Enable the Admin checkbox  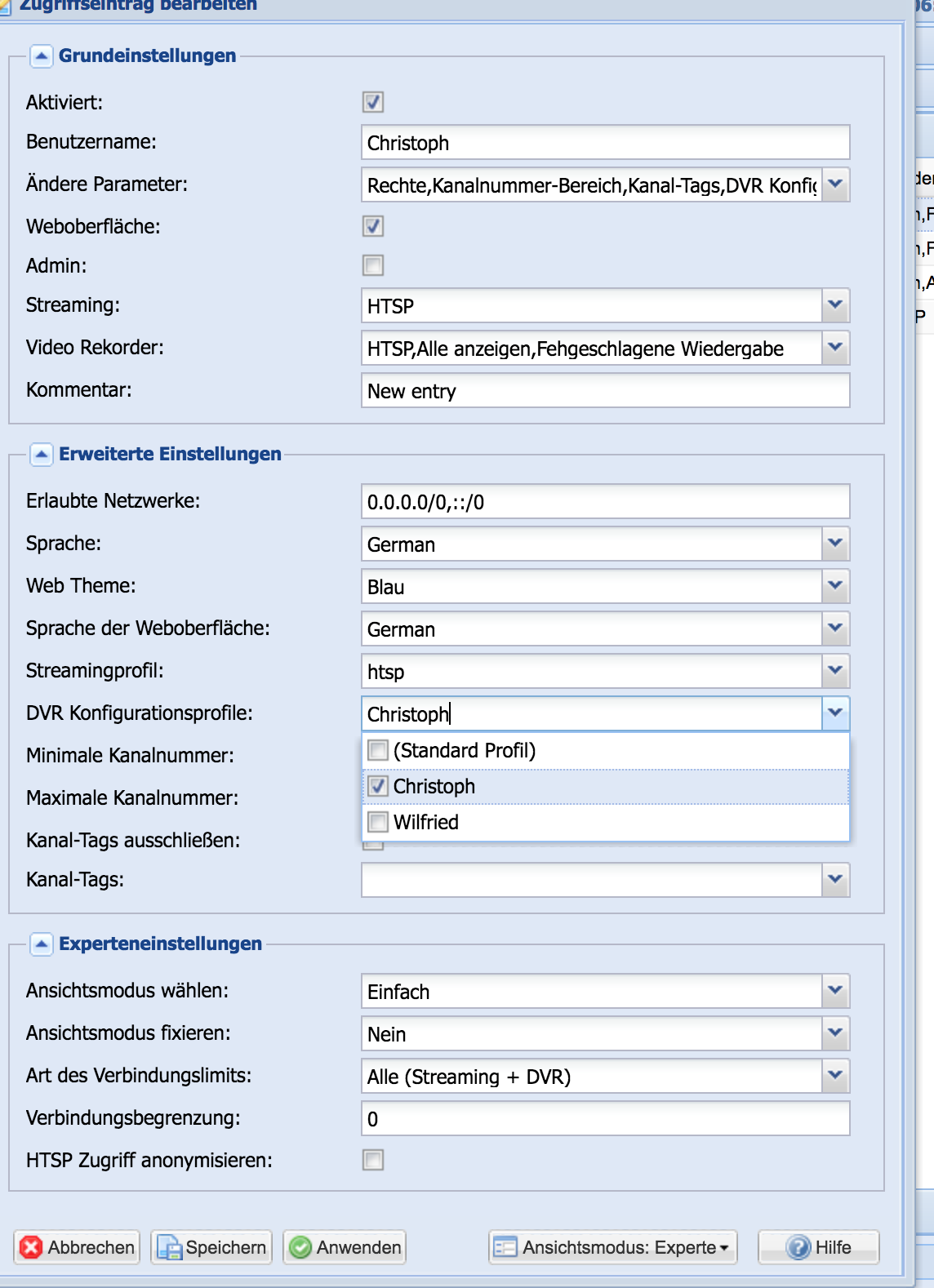pyautogui.click(x=373, y=265)
